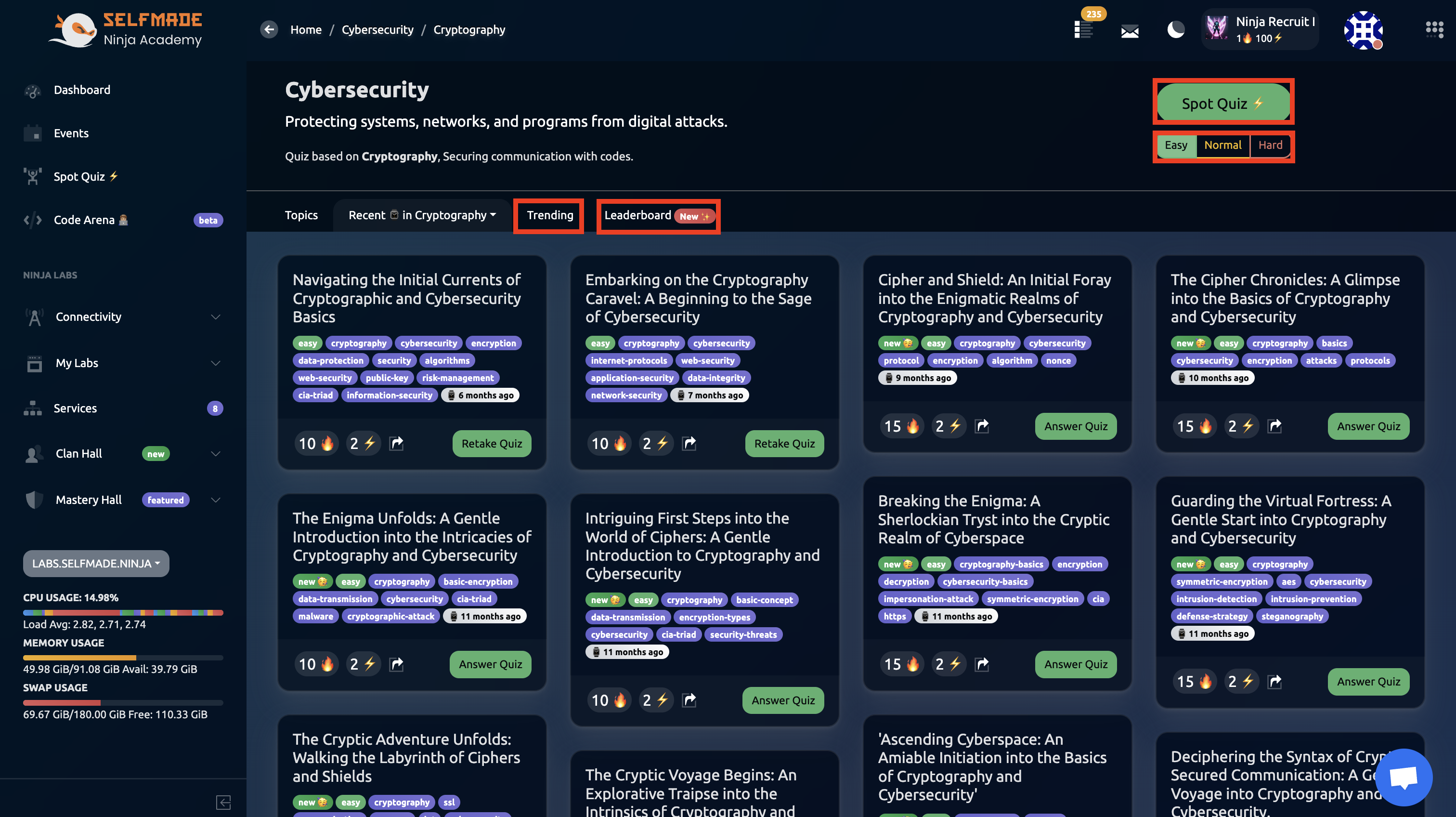This screenshot has height=817, width=1456.
Task: Switch to the Trending tab
Action: [x=549, y=215]
